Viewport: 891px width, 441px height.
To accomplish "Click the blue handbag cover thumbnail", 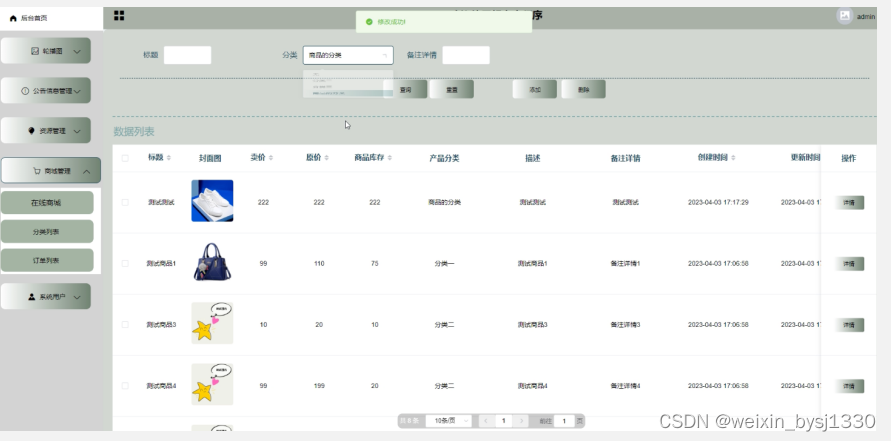I will (213, 262).
